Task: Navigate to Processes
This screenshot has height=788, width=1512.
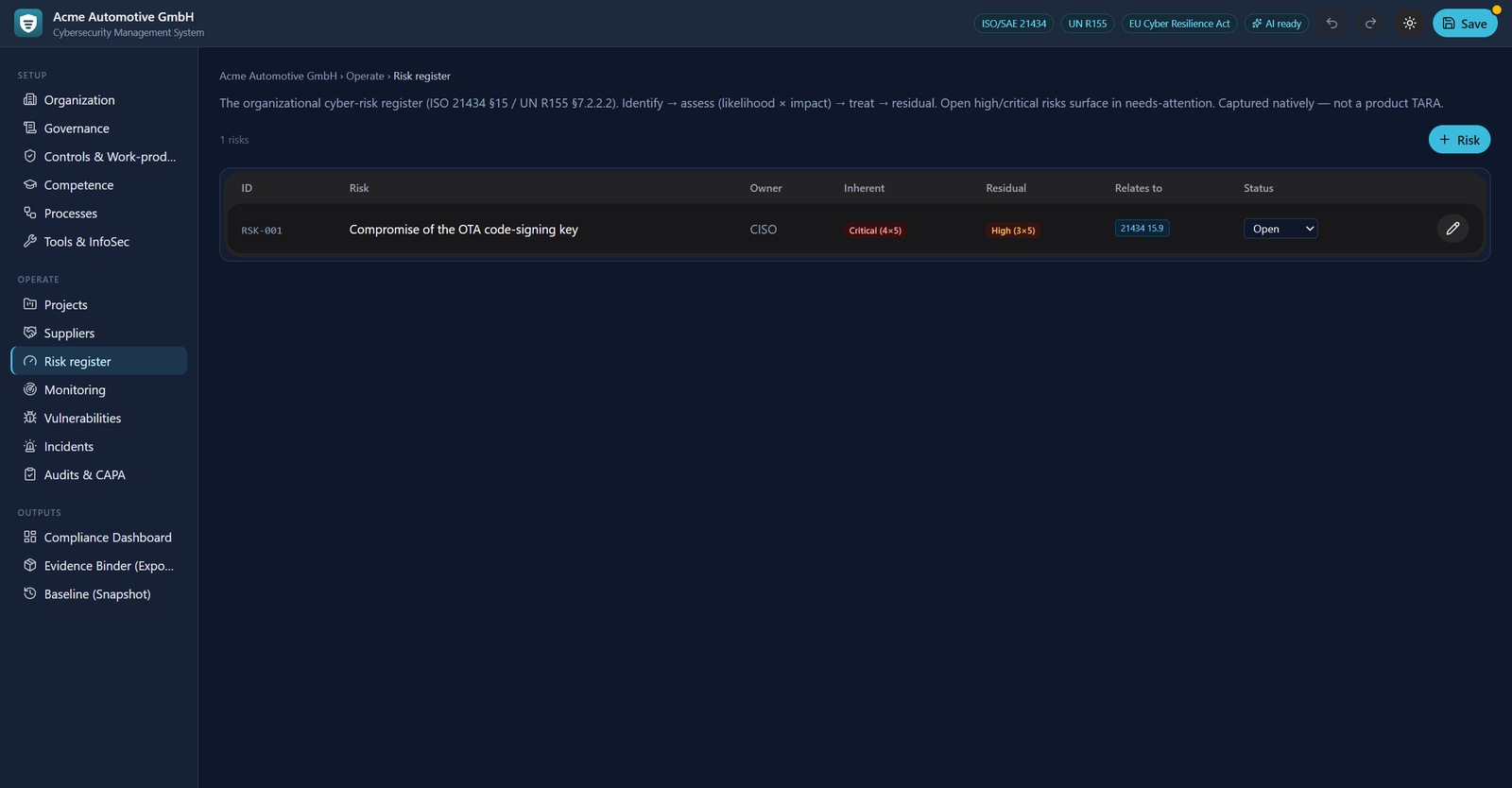Action: 99,214
